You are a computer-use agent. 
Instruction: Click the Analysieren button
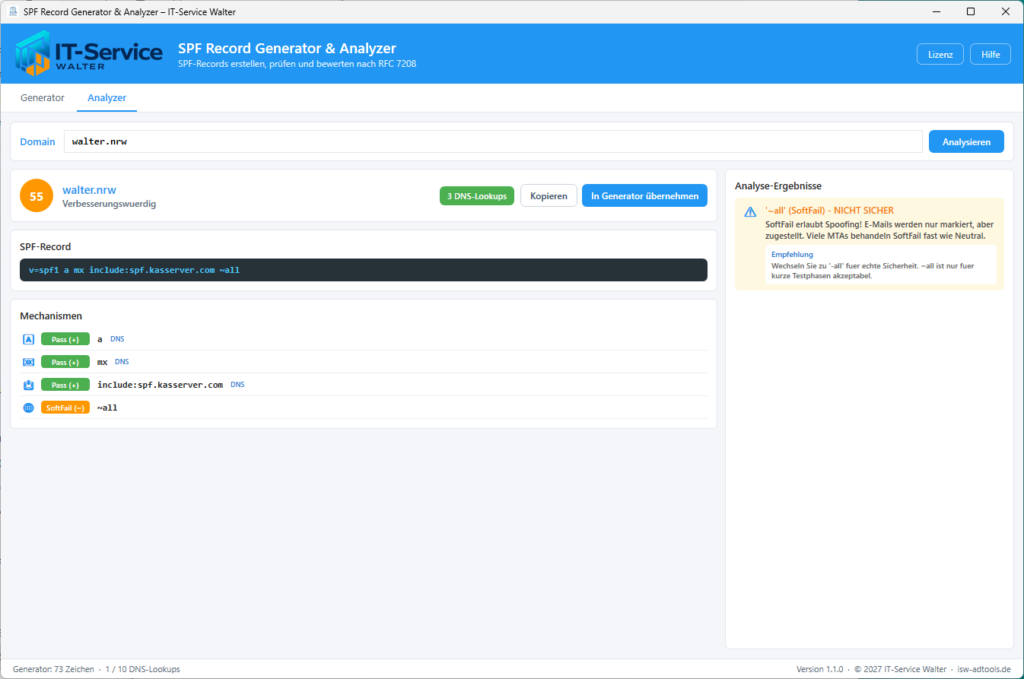click(966, 142)
